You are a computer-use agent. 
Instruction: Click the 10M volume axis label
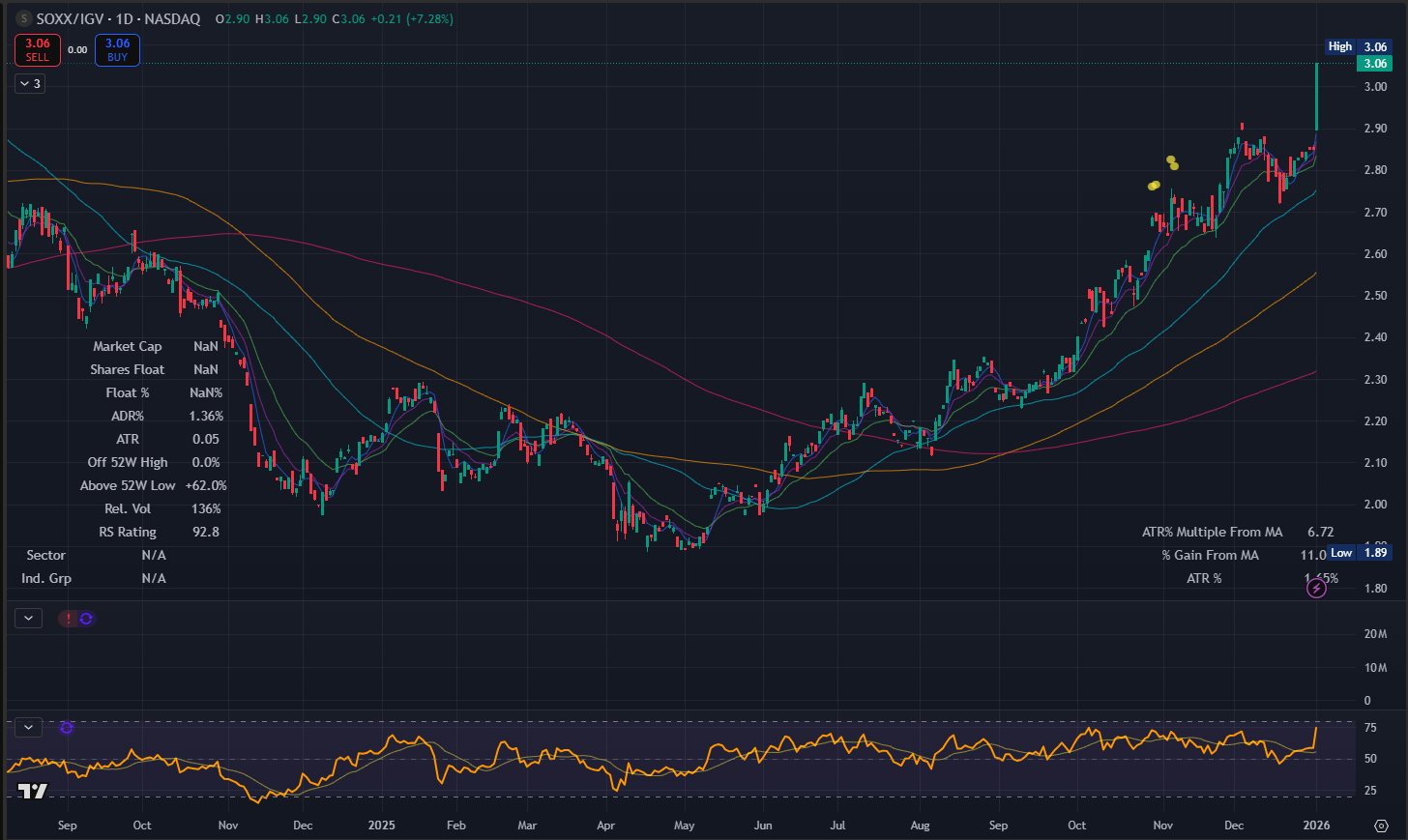1375,668
